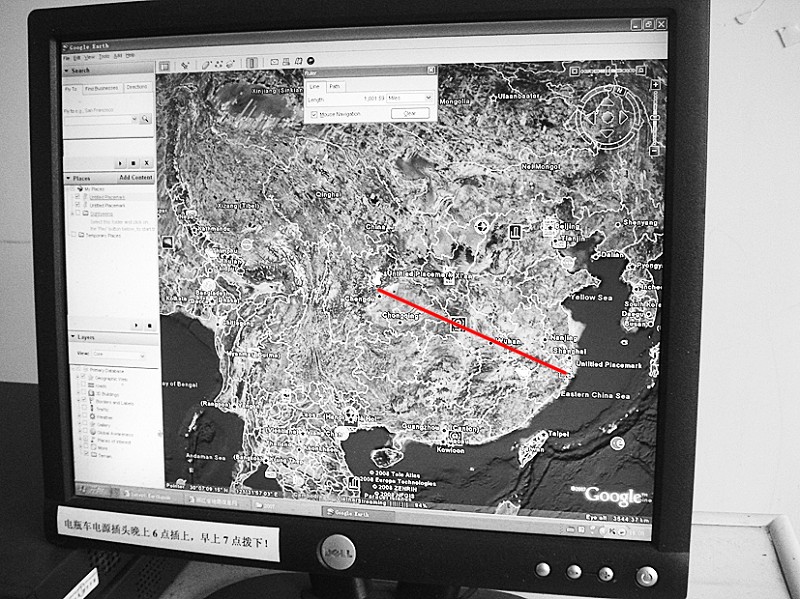Expand the Gallery layer tree node
Screen dimensions: 800x599
click(x=79, y=423)
